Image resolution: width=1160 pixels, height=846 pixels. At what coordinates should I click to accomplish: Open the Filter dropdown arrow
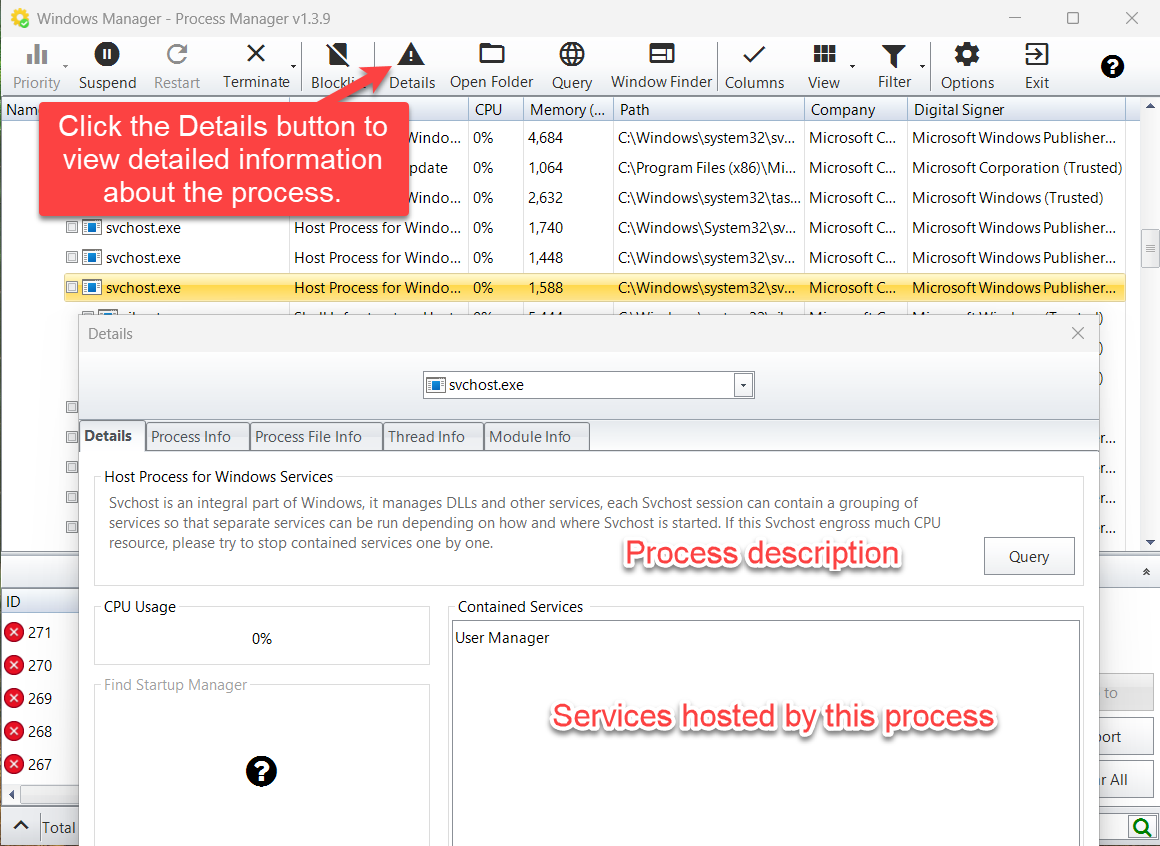click(923, 67)
